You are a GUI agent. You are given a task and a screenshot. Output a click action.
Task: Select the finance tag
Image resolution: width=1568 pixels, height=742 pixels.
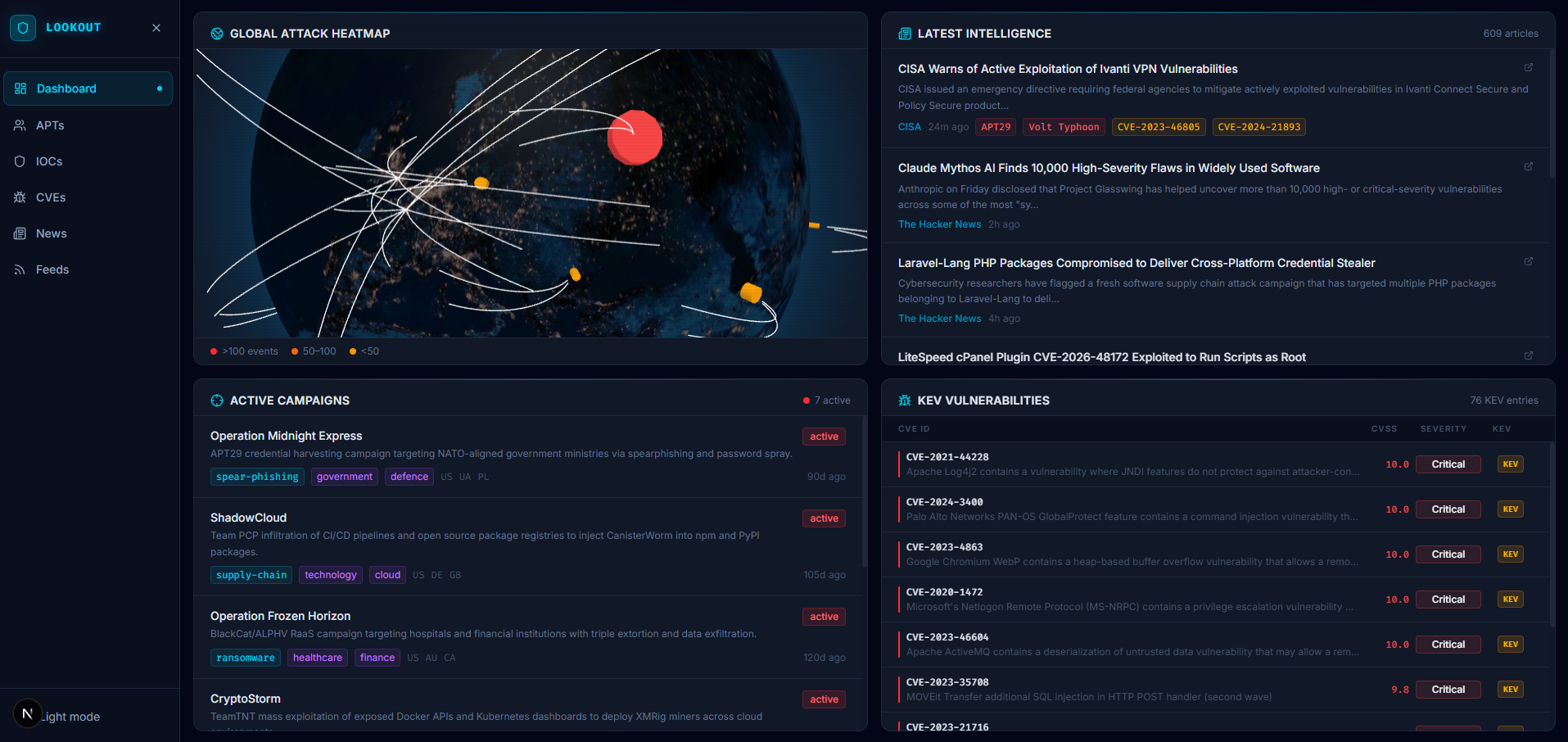click(377, 658)
